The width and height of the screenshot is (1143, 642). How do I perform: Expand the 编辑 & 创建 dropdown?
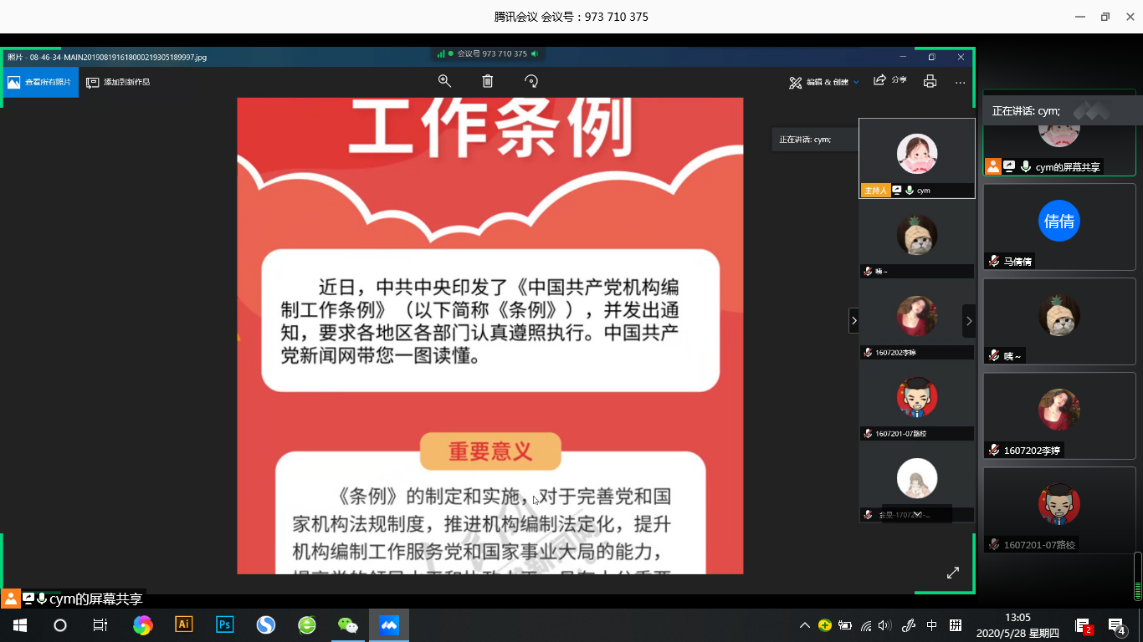pyautogui.click(x=825, y=82)
